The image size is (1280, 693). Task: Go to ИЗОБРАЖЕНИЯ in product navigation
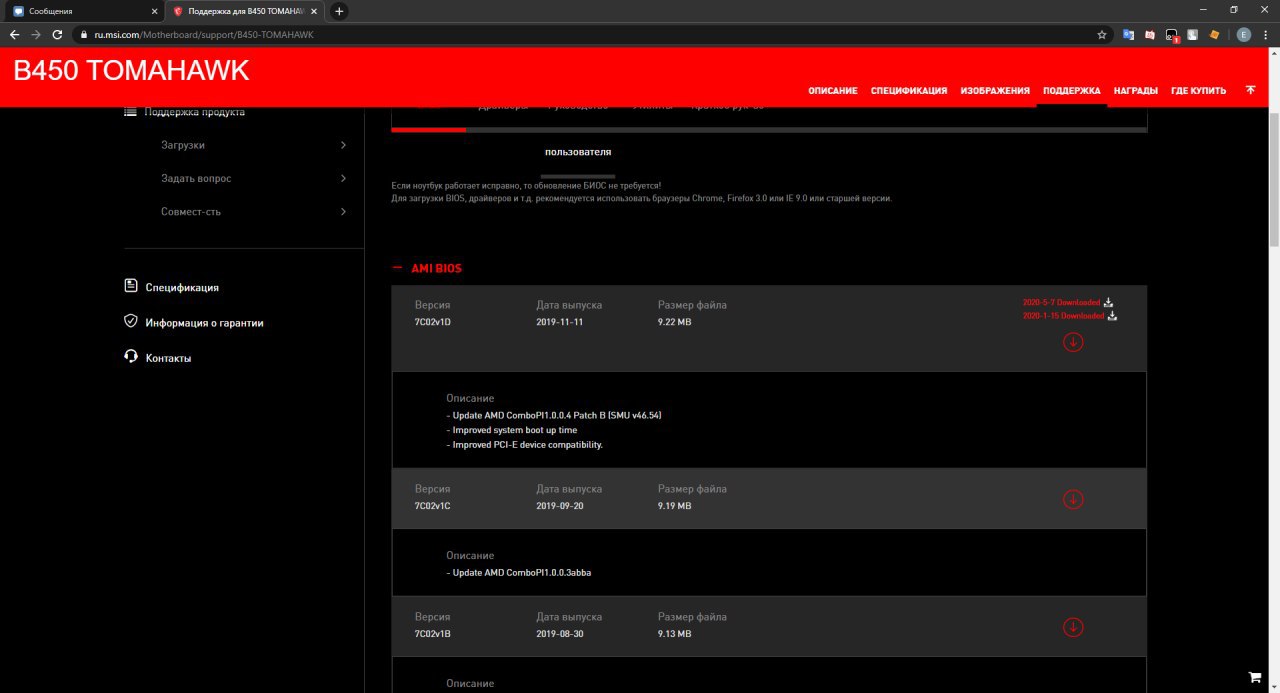point(995,91)
